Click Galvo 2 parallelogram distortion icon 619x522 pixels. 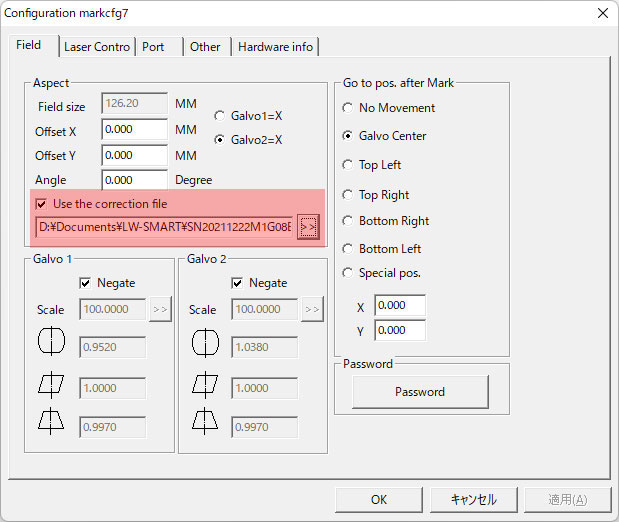[x=205, y=385]
